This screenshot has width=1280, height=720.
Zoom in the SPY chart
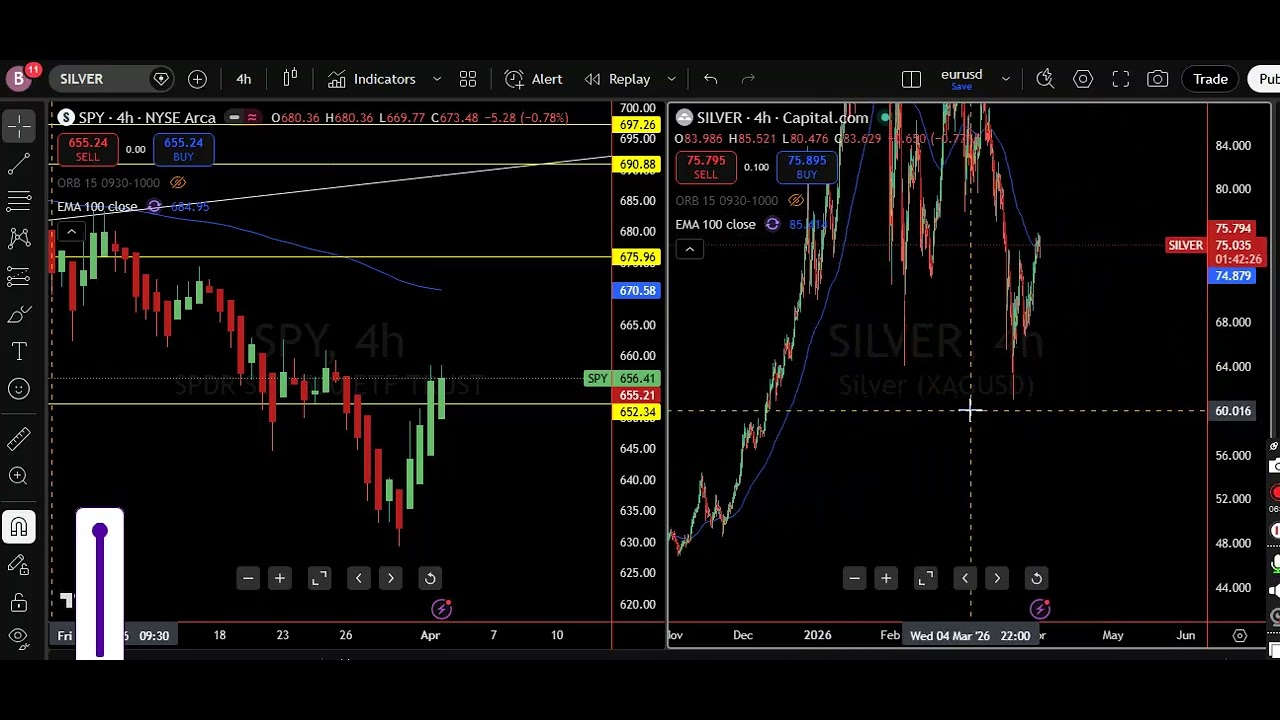tap(280, 578)
